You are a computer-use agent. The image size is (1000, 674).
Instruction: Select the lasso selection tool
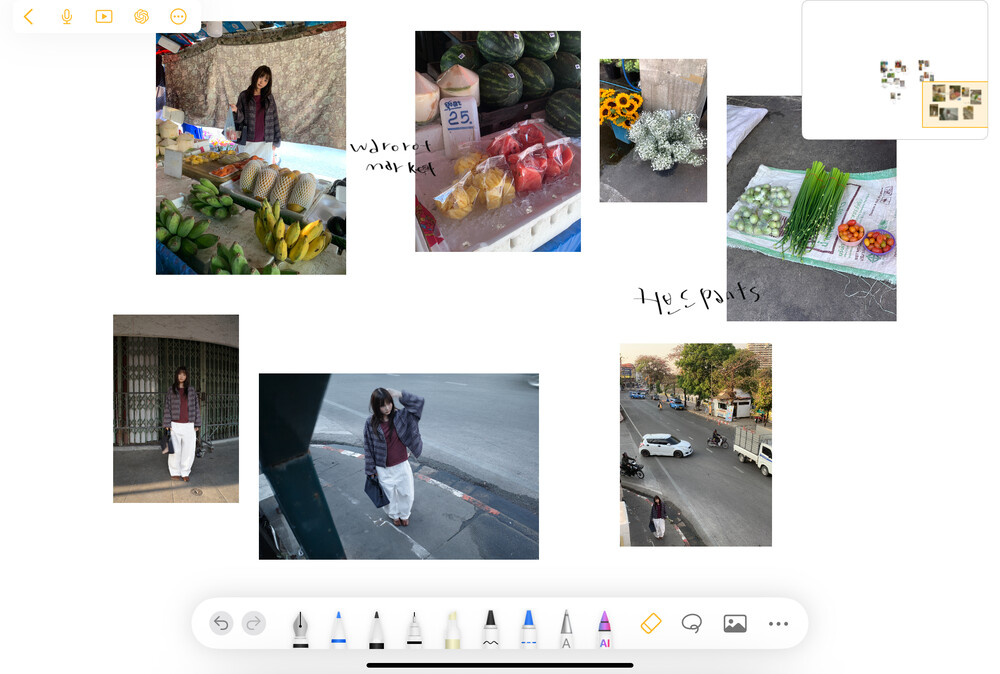(691, 623)
